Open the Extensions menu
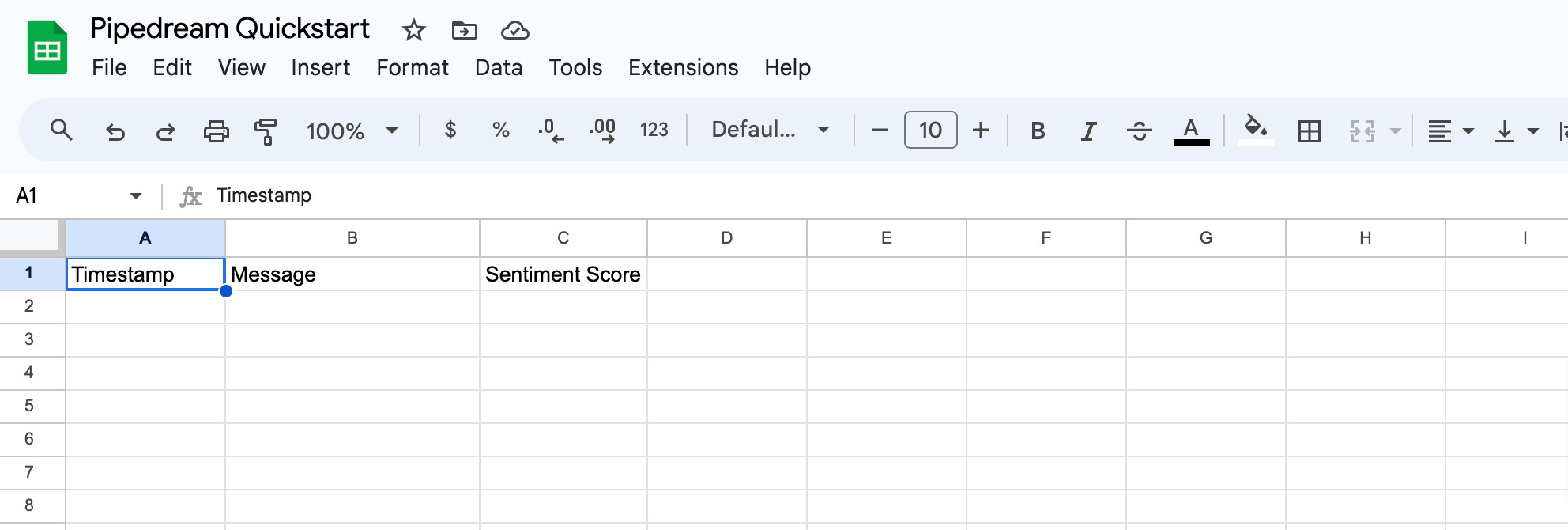 [x=683, y=68]
